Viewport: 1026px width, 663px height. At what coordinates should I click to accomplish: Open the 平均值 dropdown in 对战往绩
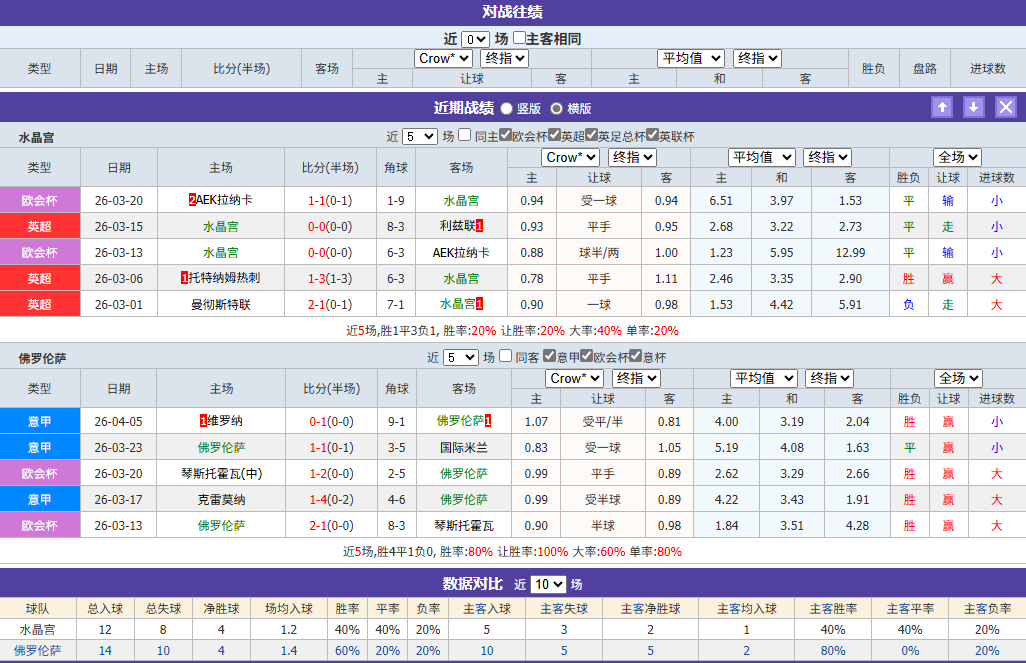pyautogui.click(x=690, y=58)
